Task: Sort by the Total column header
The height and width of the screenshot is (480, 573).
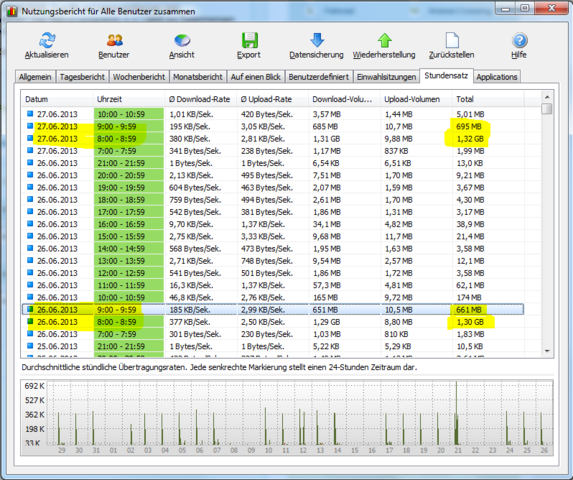Action: [488, 99]
